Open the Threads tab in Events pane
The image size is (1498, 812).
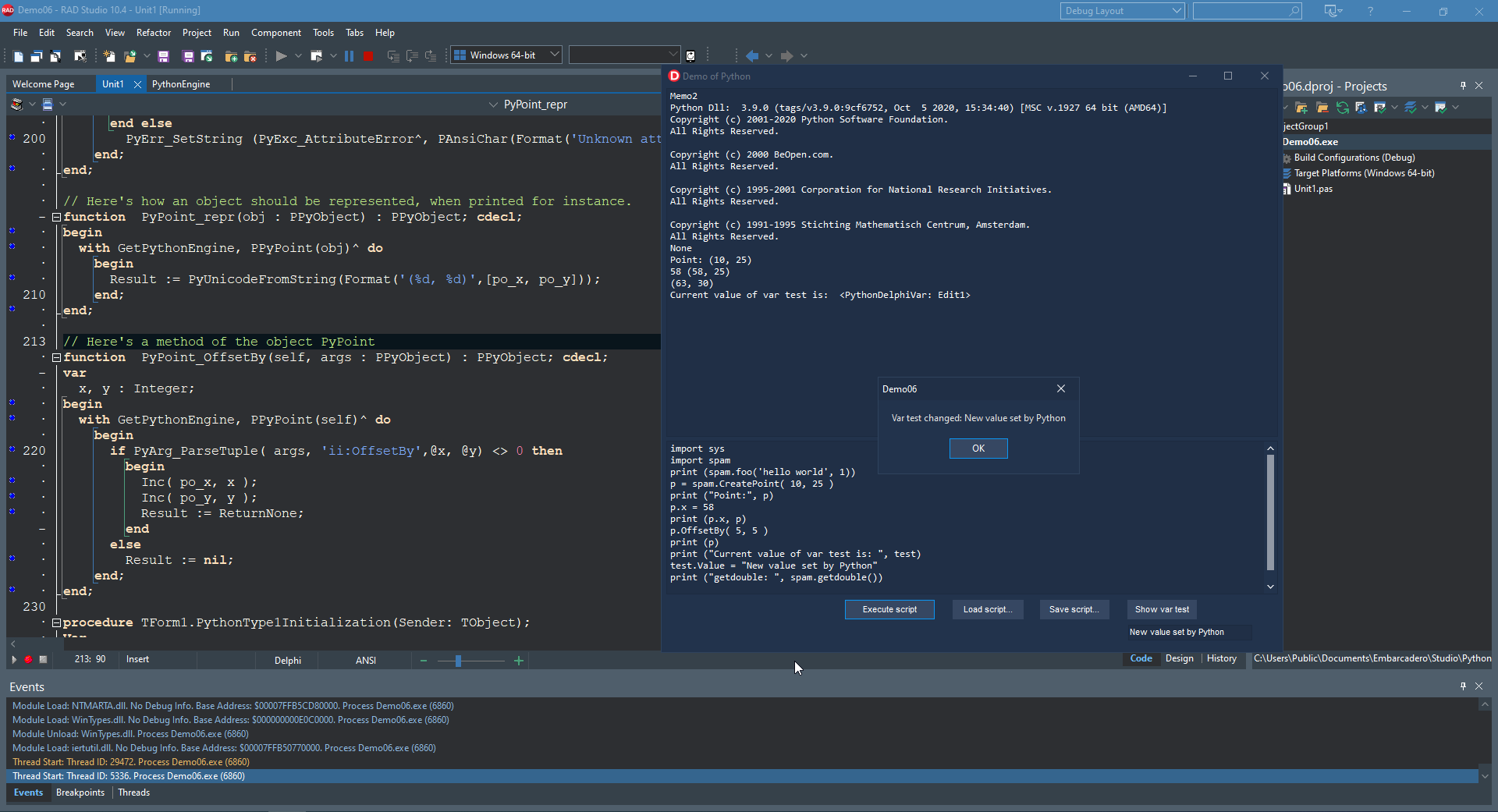133,792
